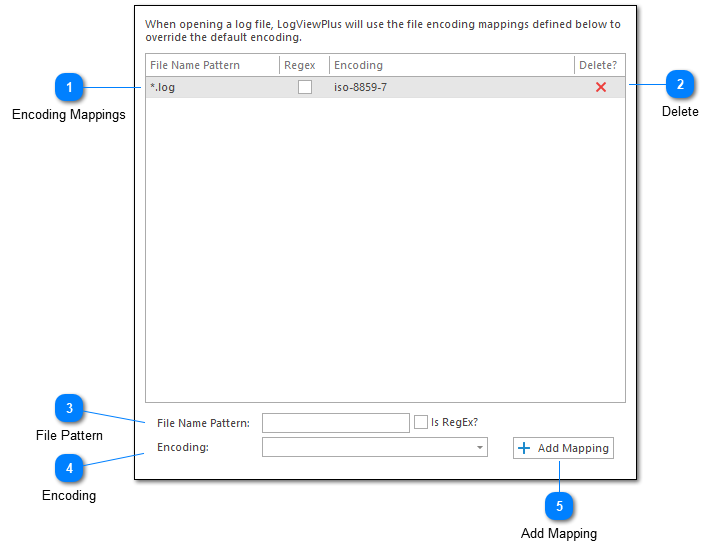Click the Add Mapping button
Image resolution: width=715 pixels, height=557 pixels.
563,448
